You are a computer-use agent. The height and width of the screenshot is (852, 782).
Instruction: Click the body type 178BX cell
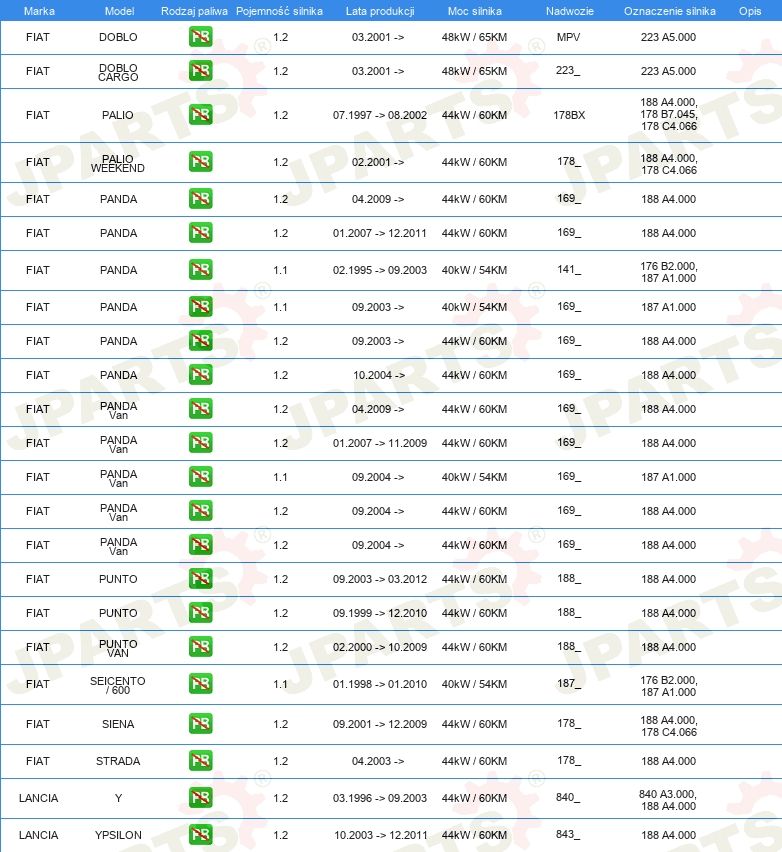click(569, 115)
